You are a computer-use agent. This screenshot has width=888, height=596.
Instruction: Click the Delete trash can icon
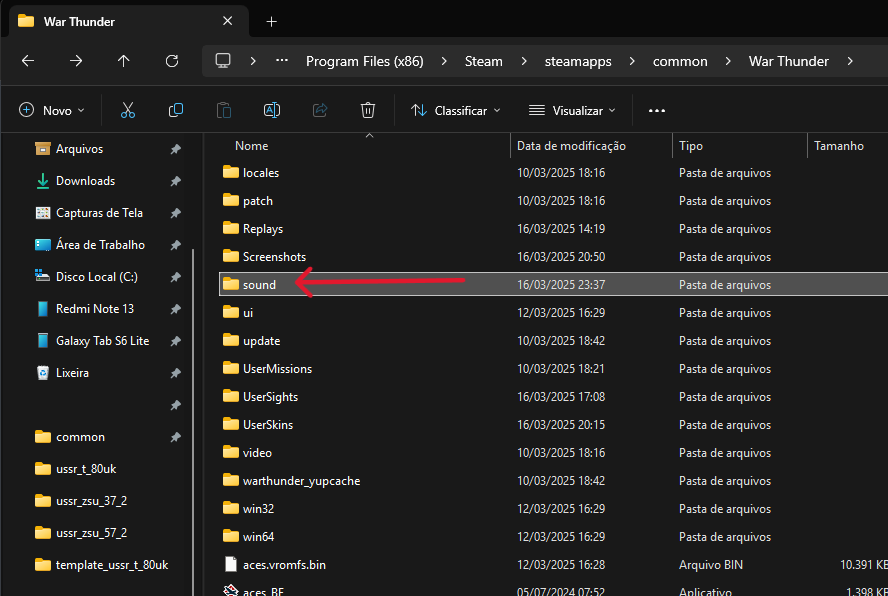point(368,110)
